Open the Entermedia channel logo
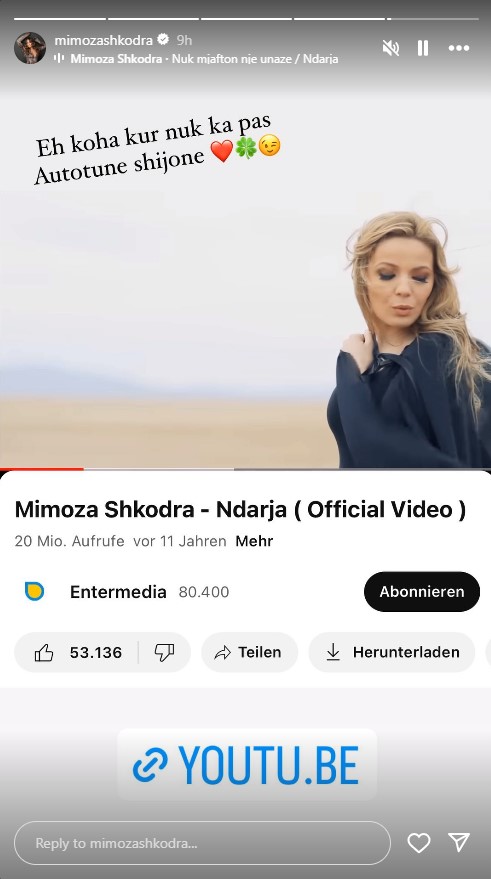 coord(35,591)
